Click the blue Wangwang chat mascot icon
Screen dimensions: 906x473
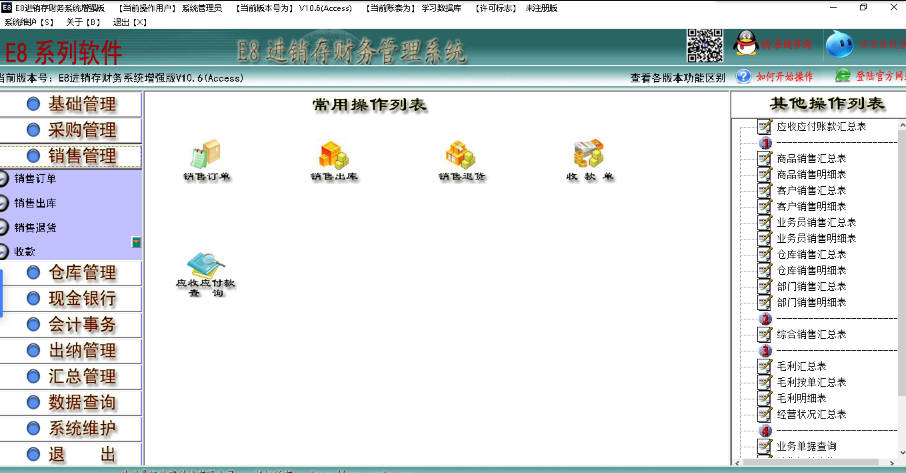[840, 44]
